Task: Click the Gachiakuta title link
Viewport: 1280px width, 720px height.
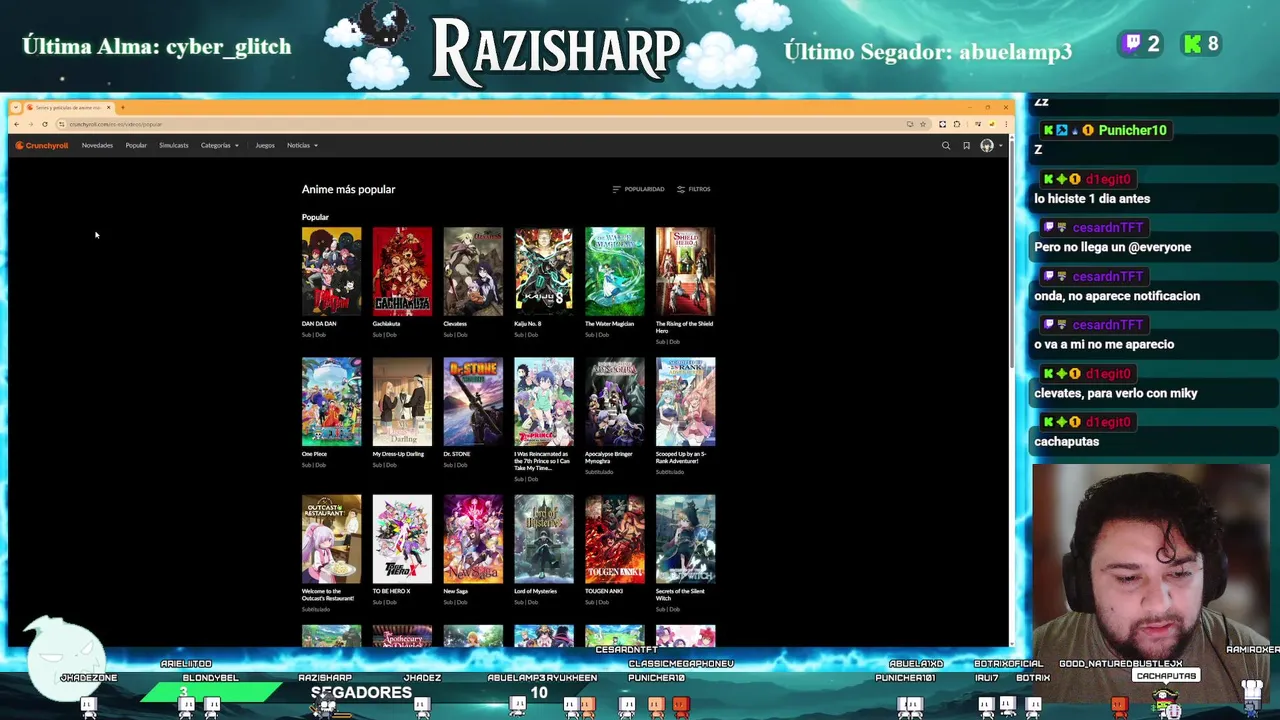Action: click(x=386, y=324)
